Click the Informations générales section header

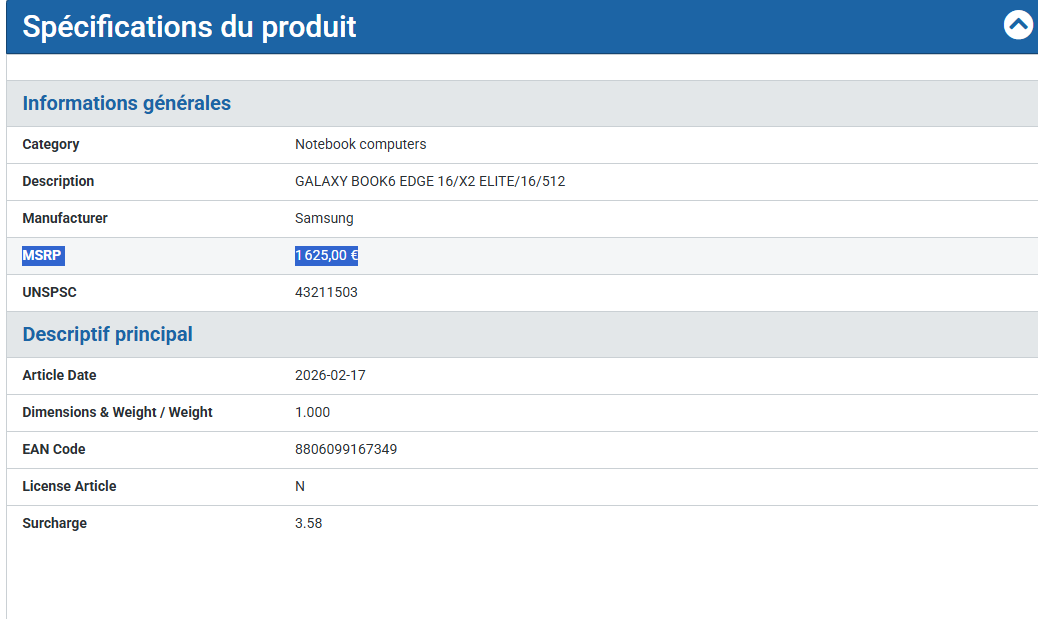coord(126,103)
